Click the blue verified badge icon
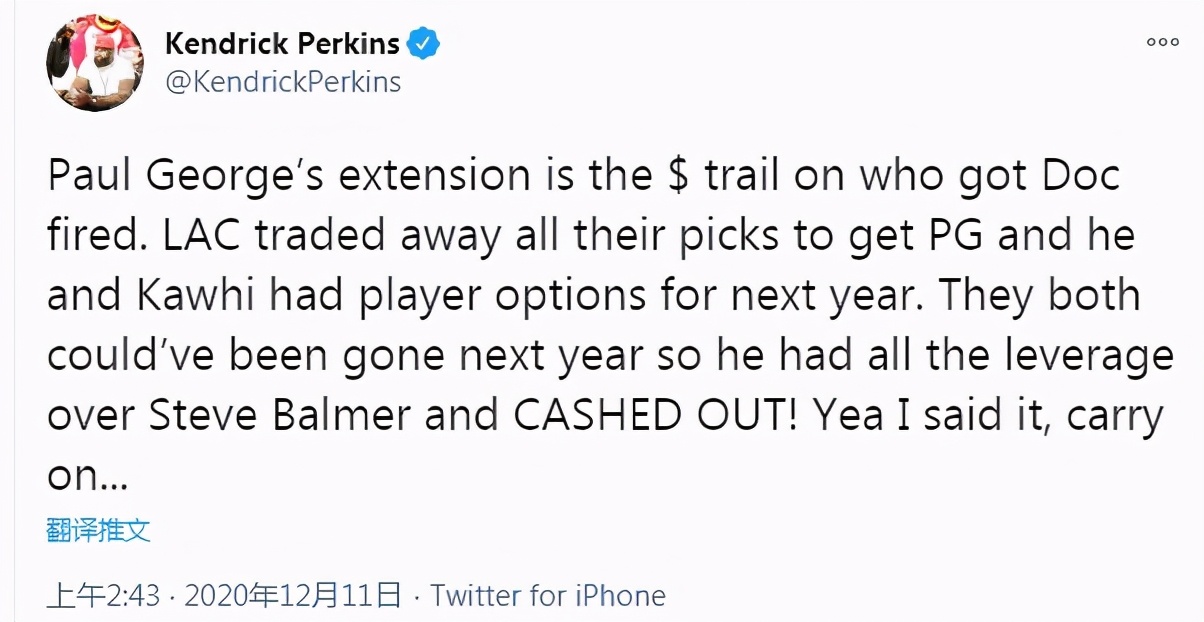 (423, 43)
